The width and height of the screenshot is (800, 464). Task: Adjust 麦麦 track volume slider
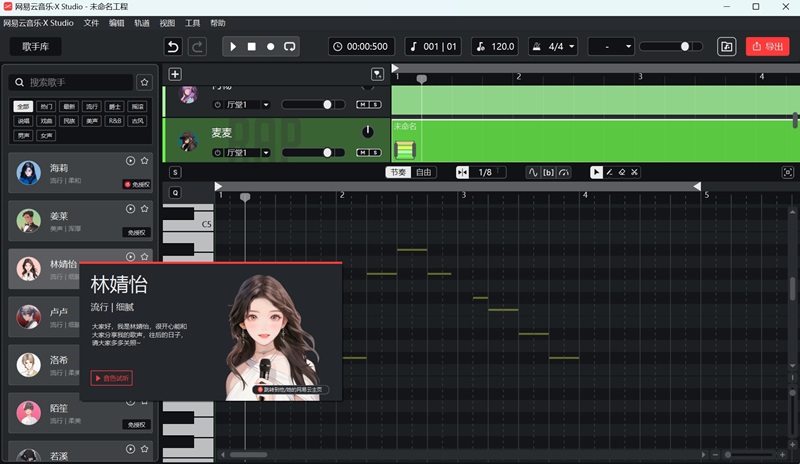(x=313, y=153)
